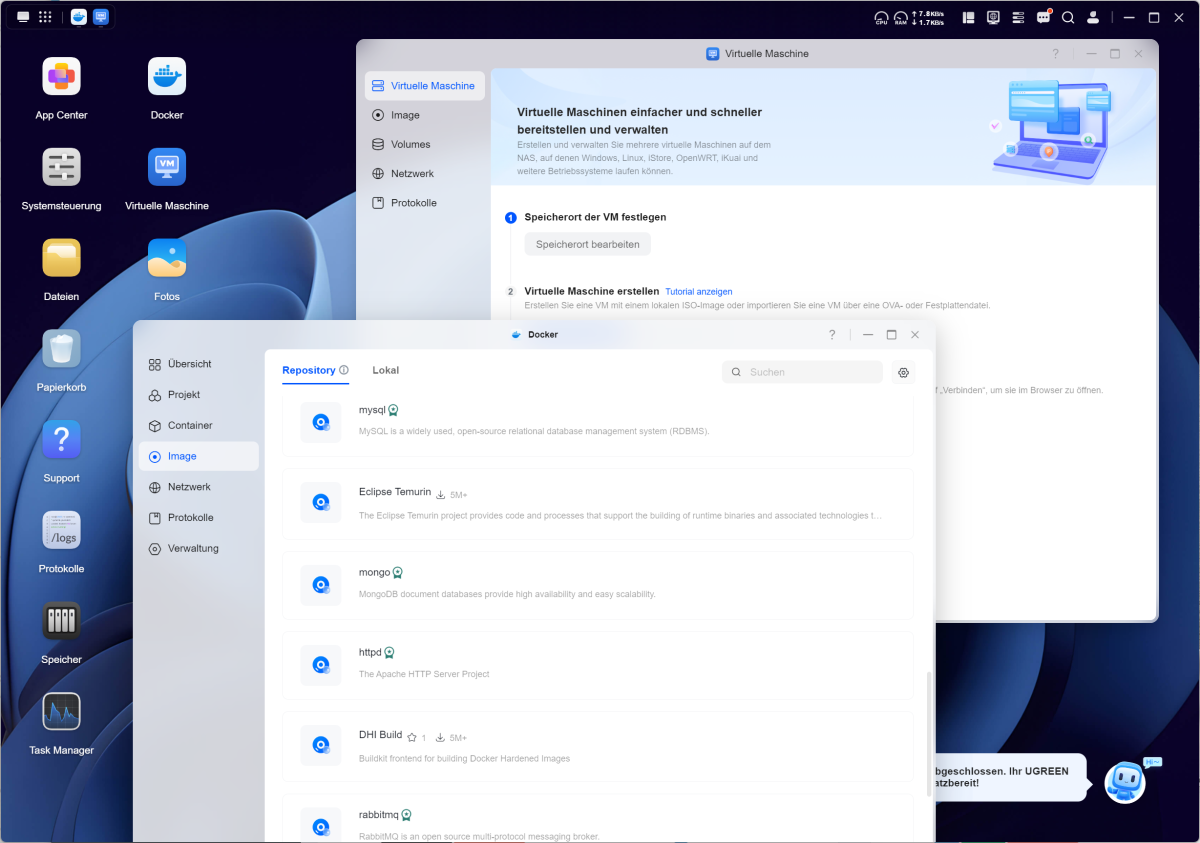Switch to VM app via top bar taskbar icon
The height and width of the screenshot is (843, 1200).
101,17
